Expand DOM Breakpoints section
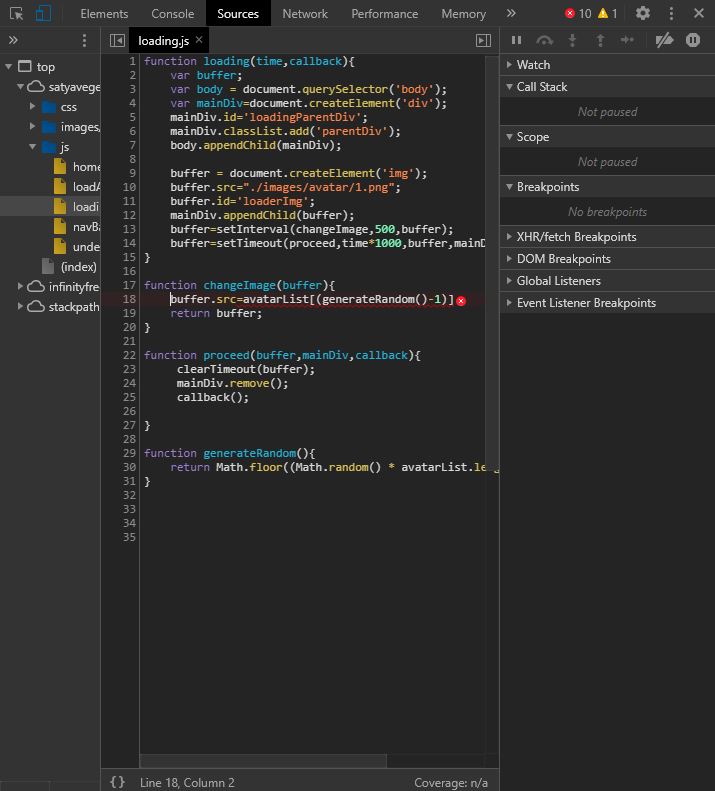Viewport: 715px width, 791px height. 607,259
